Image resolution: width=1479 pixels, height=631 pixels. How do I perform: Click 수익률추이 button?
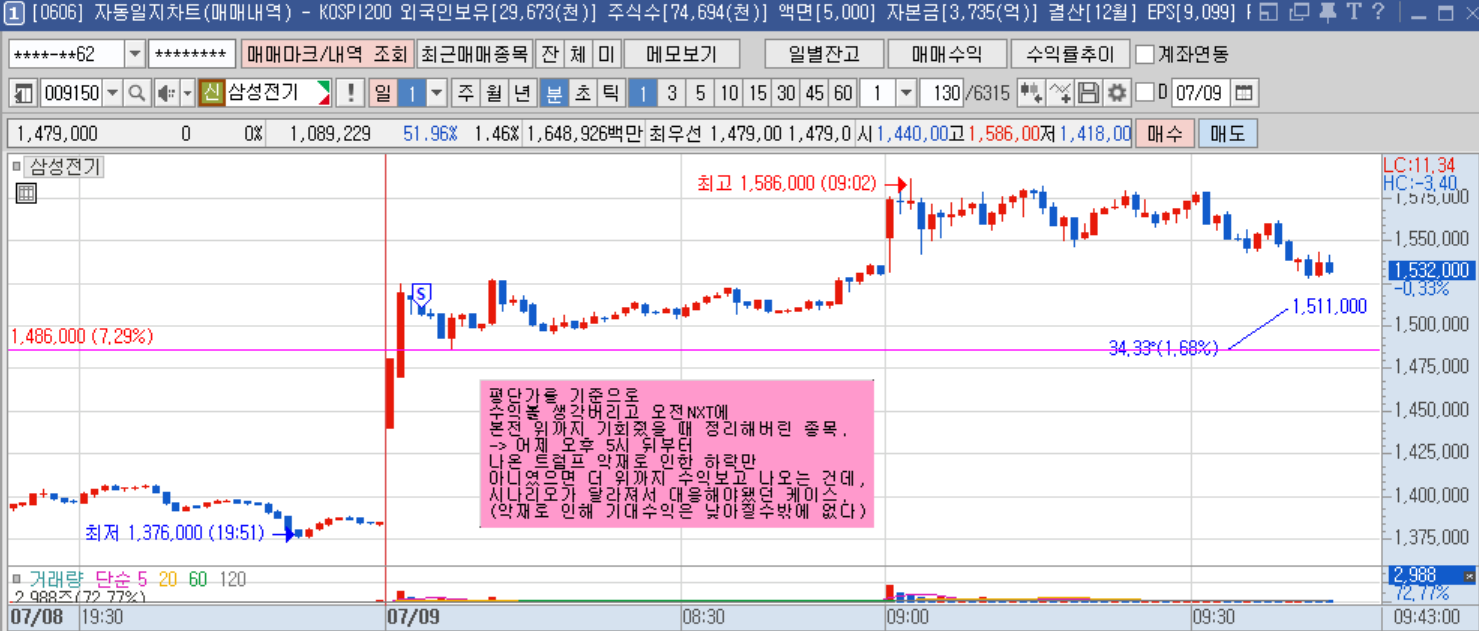click(1069, 54)
